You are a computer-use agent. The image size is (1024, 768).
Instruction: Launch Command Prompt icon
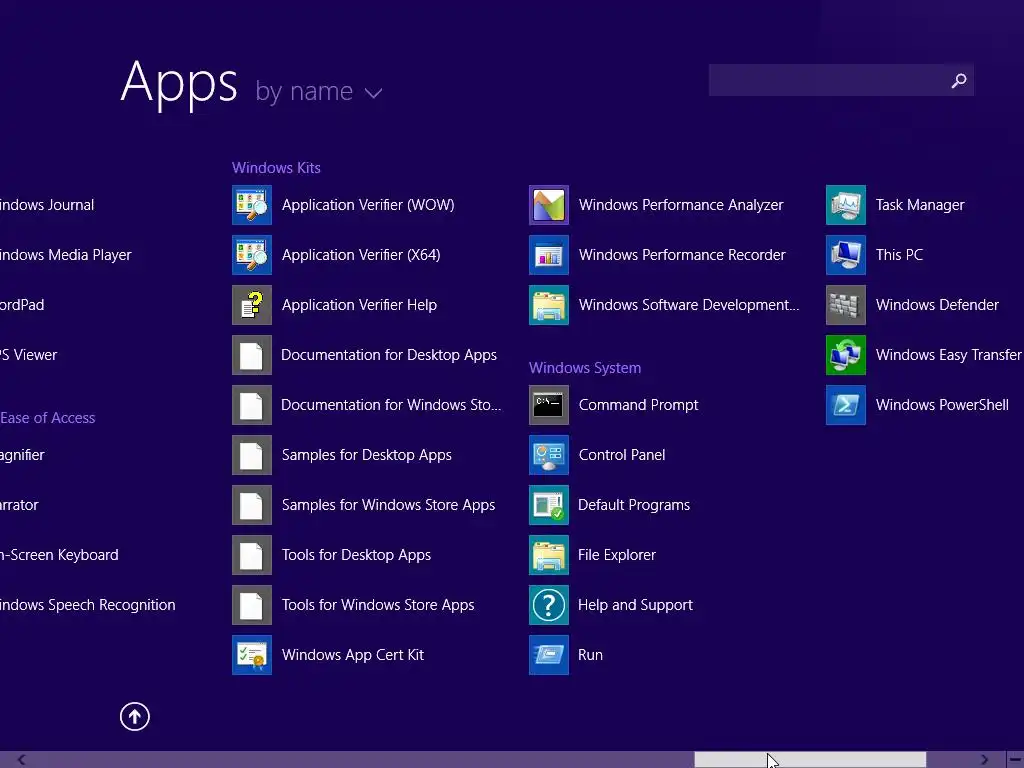point(549,405)
